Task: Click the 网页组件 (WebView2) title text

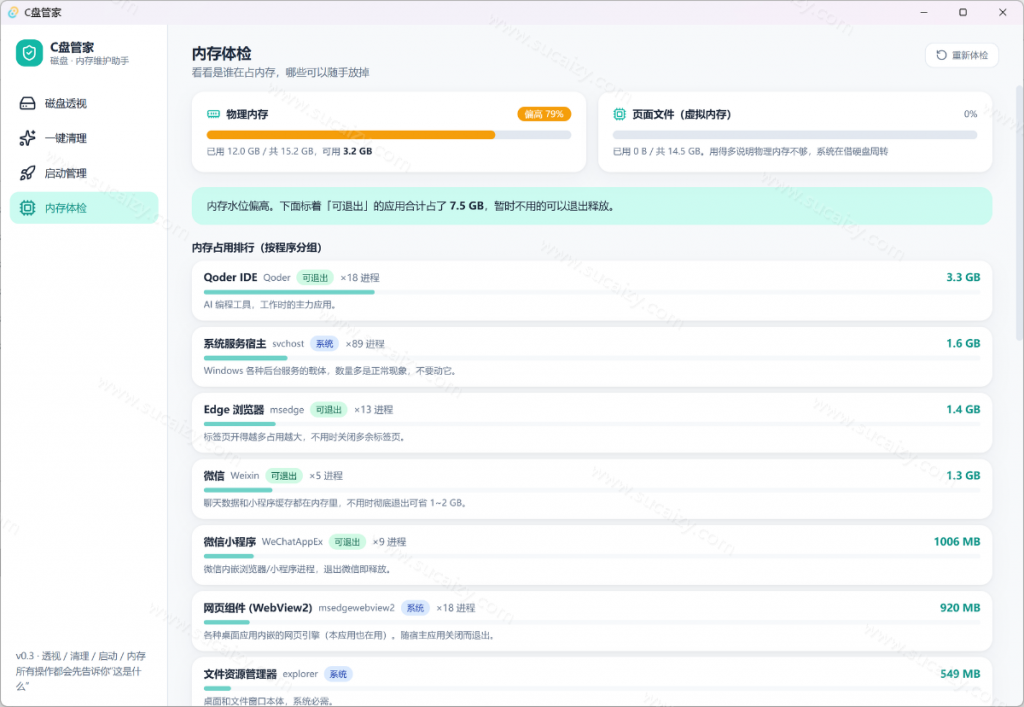Action: [x=258, y=608]
